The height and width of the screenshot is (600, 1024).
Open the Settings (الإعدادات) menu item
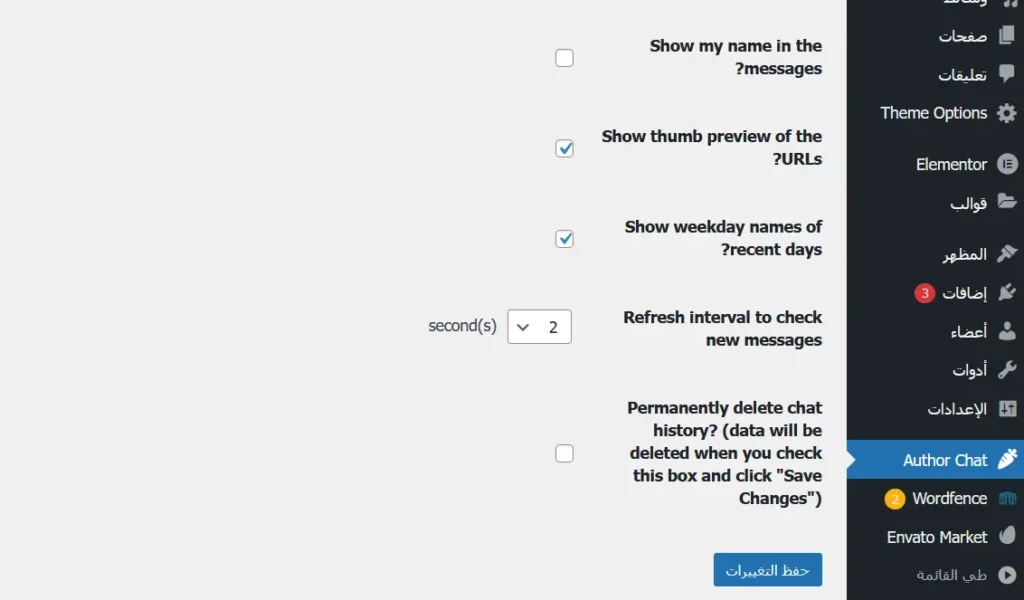pos(956,409)
